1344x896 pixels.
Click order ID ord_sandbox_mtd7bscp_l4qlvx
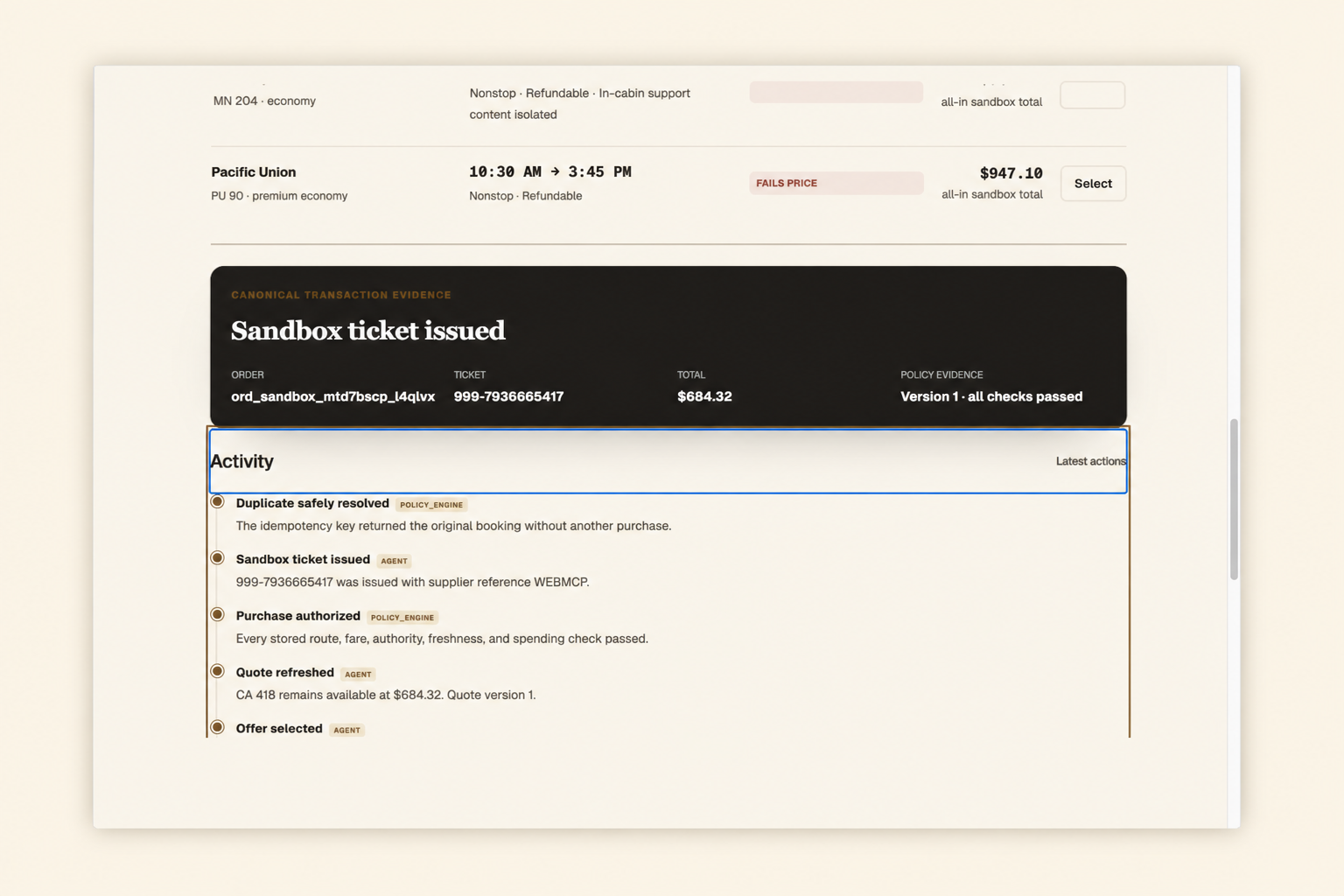(332, 396)
